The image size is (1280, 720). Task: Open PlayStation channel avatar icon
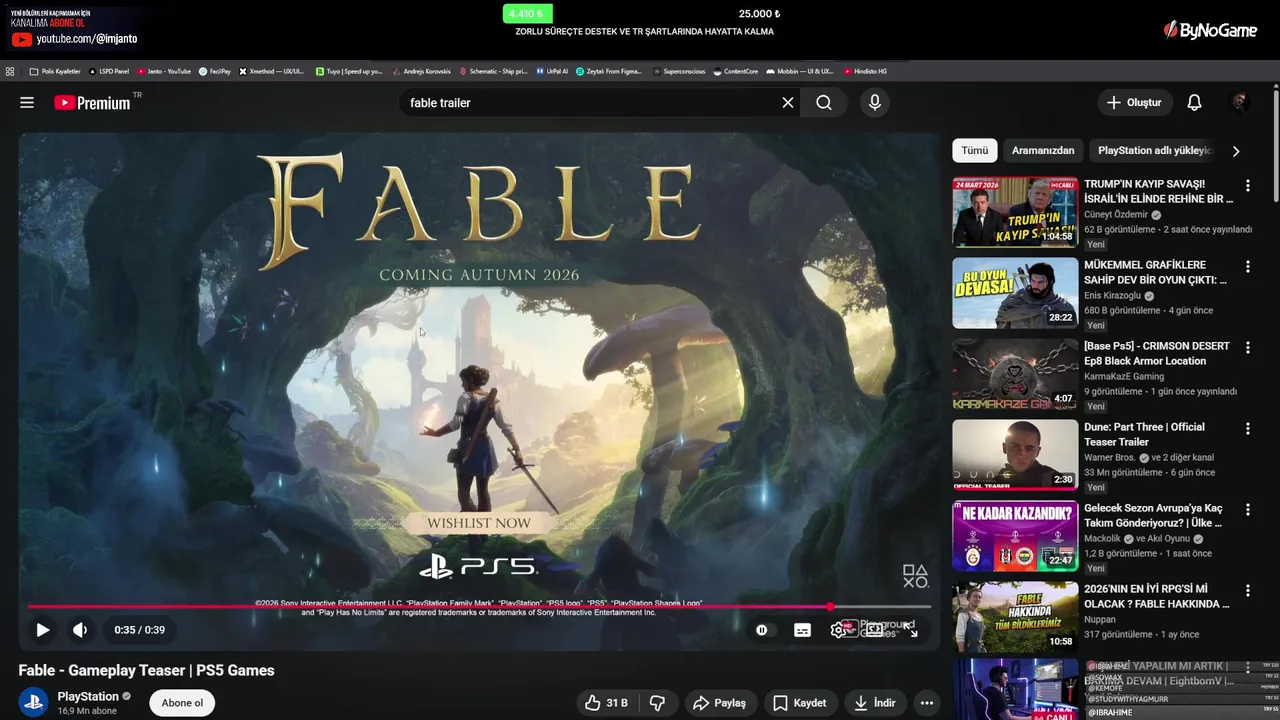pos(33,703)
